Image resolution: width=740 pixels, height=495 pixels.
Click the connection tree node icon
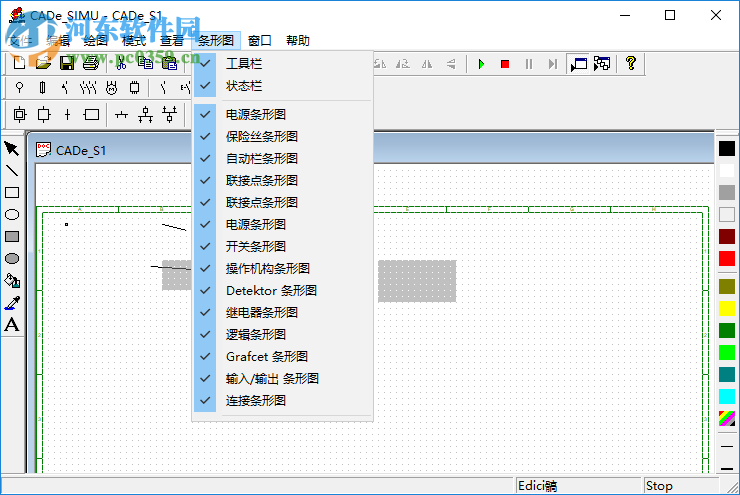pos(145,115)
